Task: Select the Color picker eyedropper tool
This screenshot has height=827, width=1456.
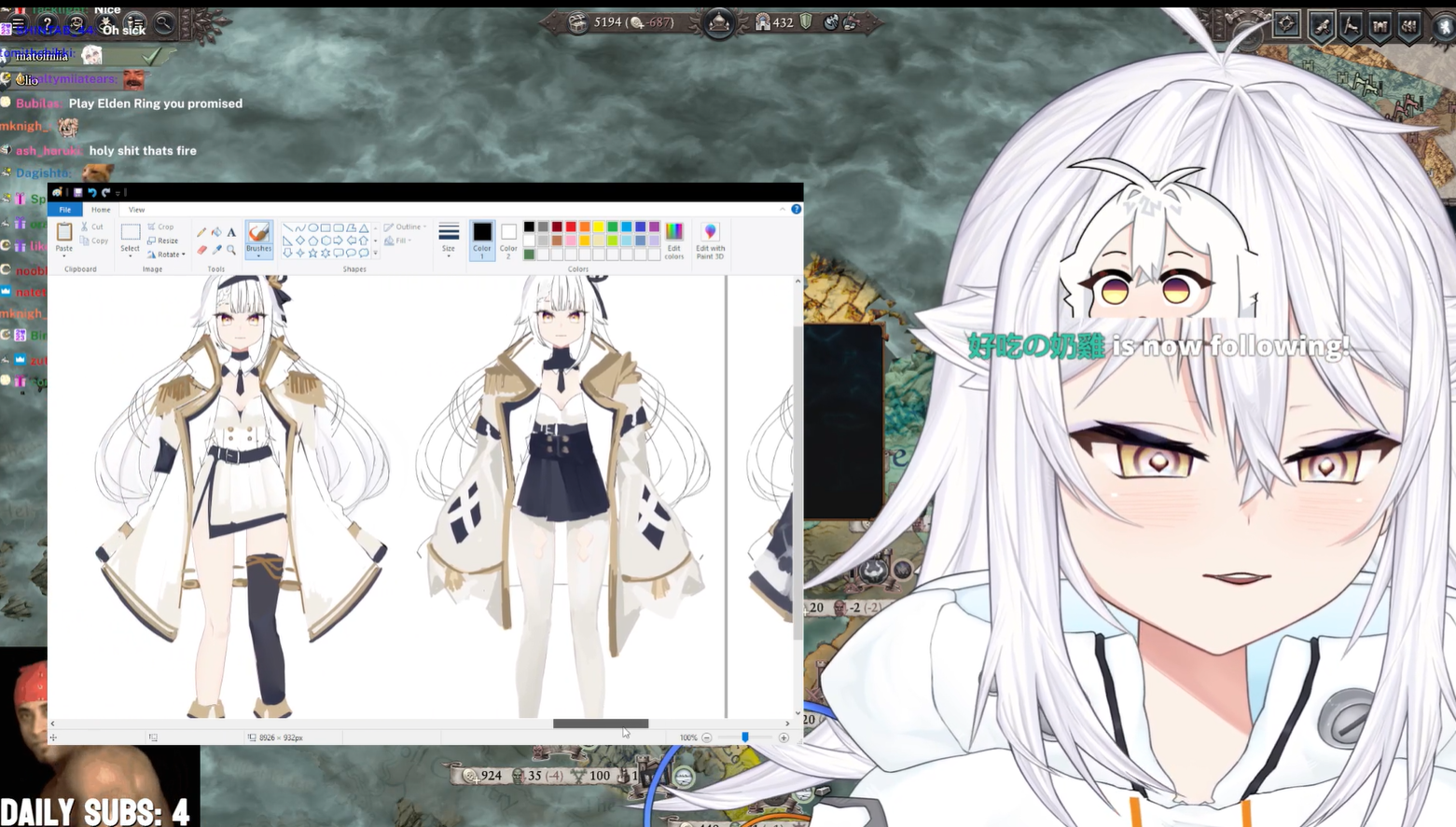Action: click(216, 250)
